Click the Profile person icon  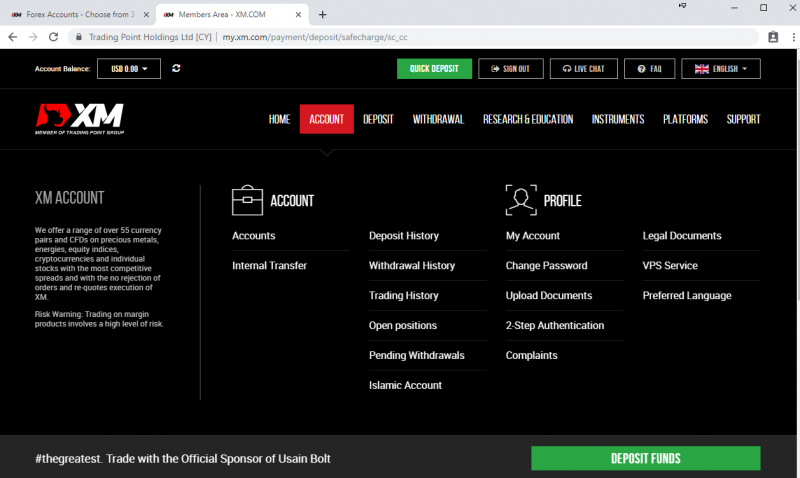521,200
